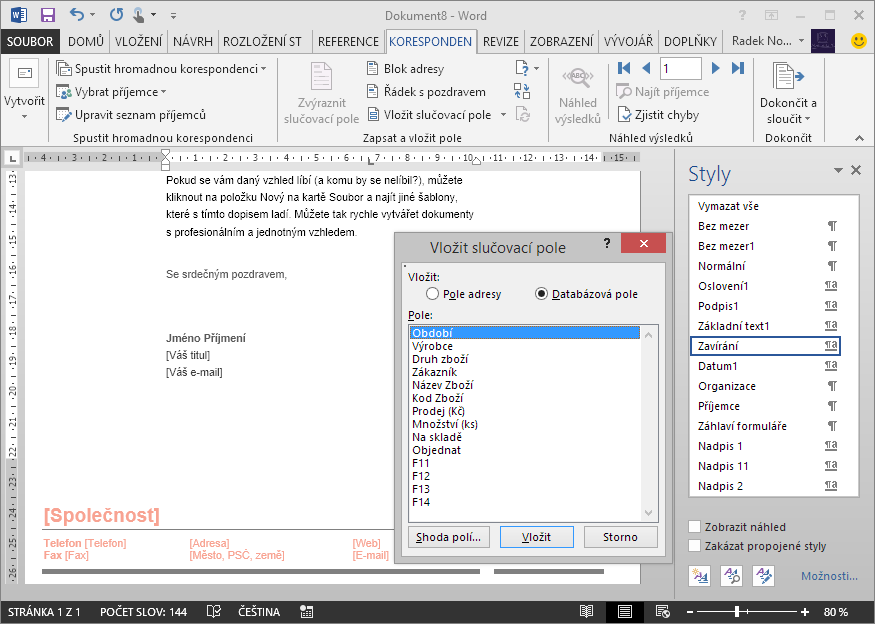Open the Style Inspector icon

tap(732, 575)
